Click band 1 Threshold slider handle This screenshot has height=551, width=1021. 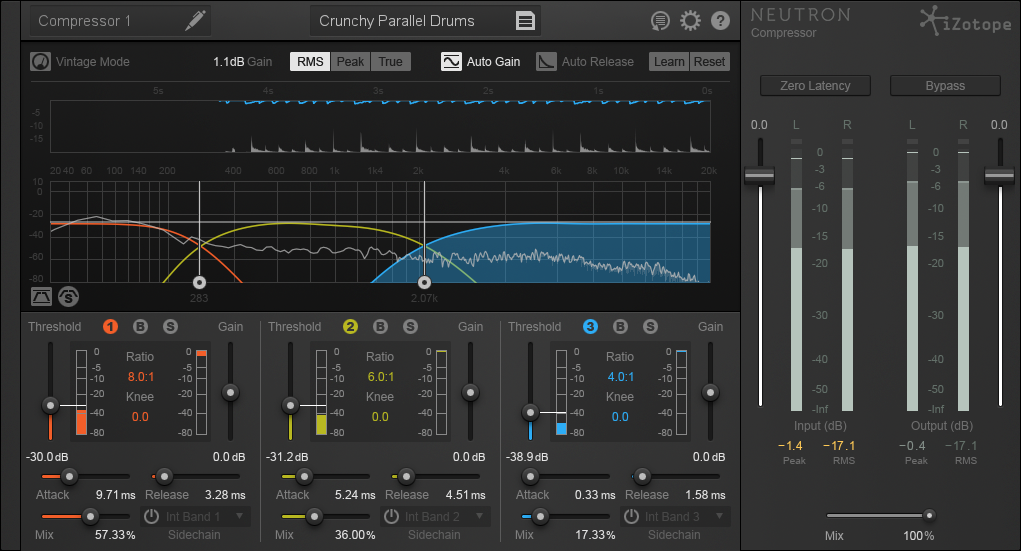pyautogui.click(x=50, y=406)
